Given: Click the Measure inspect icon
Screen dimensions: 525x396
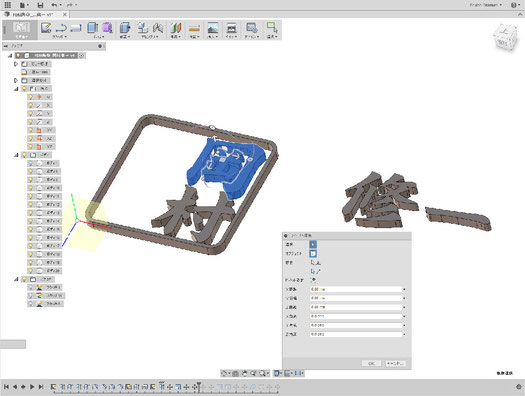Looking at the screenshot, I should coord(194,28).
